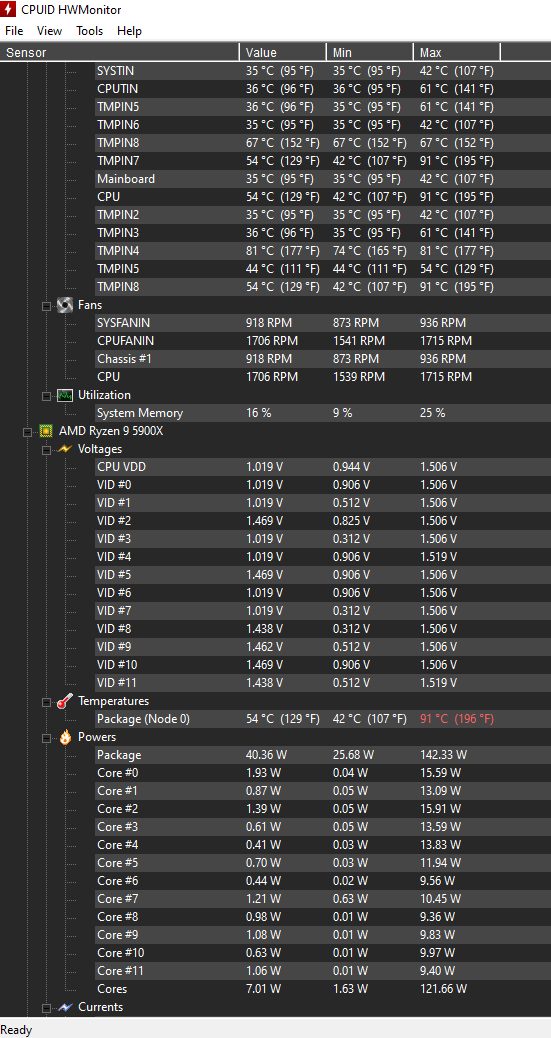Select the Chassis #1 fan row
The image size is (551, 1038).
323,359
